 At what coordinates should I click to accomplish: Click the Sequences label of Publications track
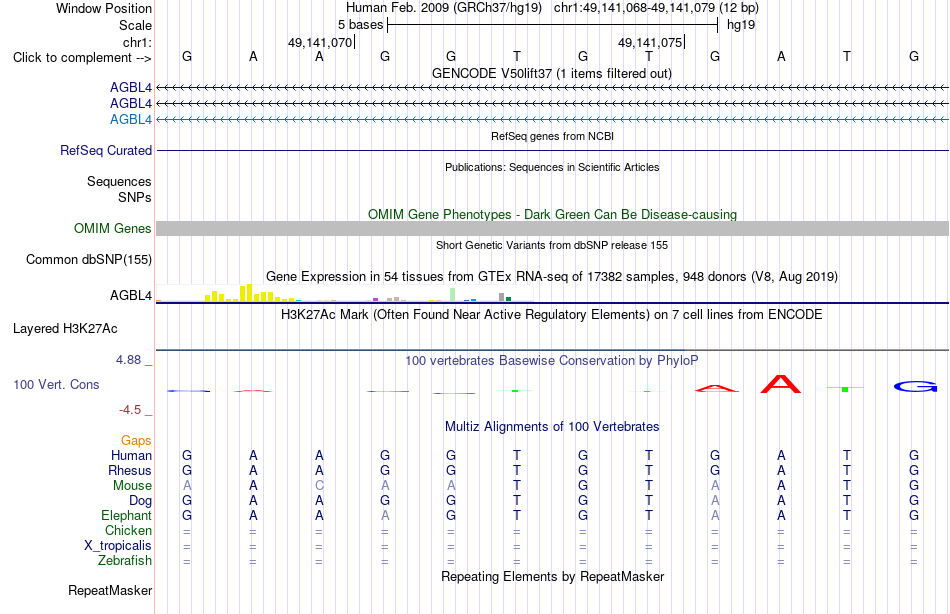click(x=119, y=181)
